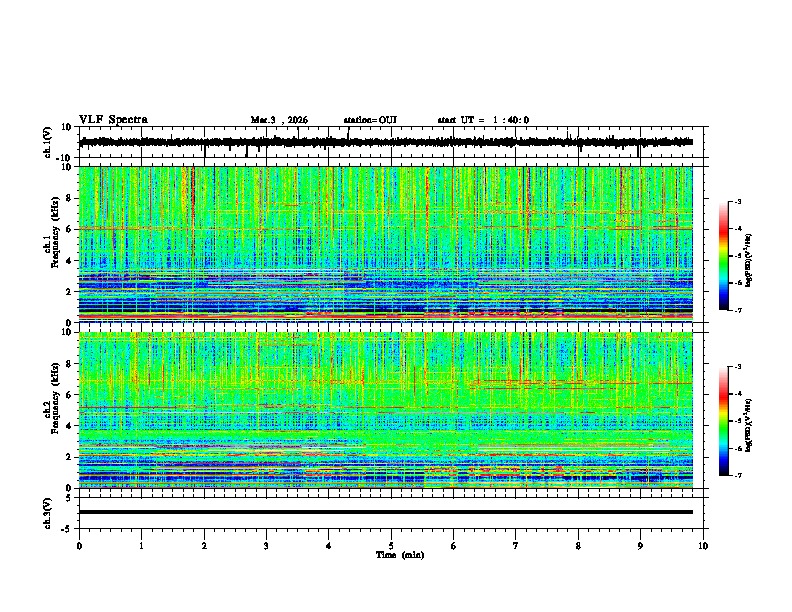Click time axis tick label "5"
The width and height of the screenshot is (792, 612).
(x=391, y=546)
